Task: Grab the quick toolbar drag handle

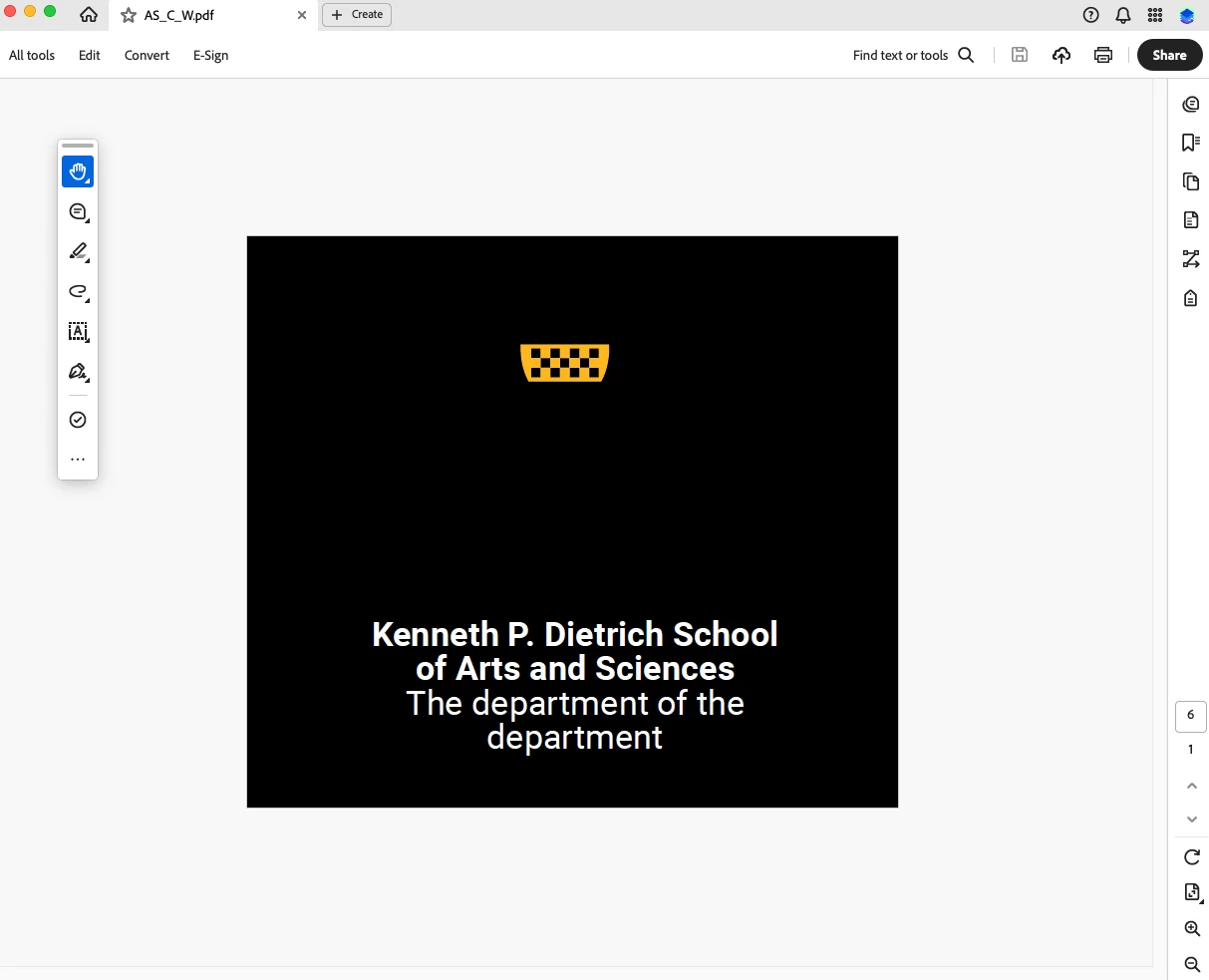Action: tap(78, 146)
